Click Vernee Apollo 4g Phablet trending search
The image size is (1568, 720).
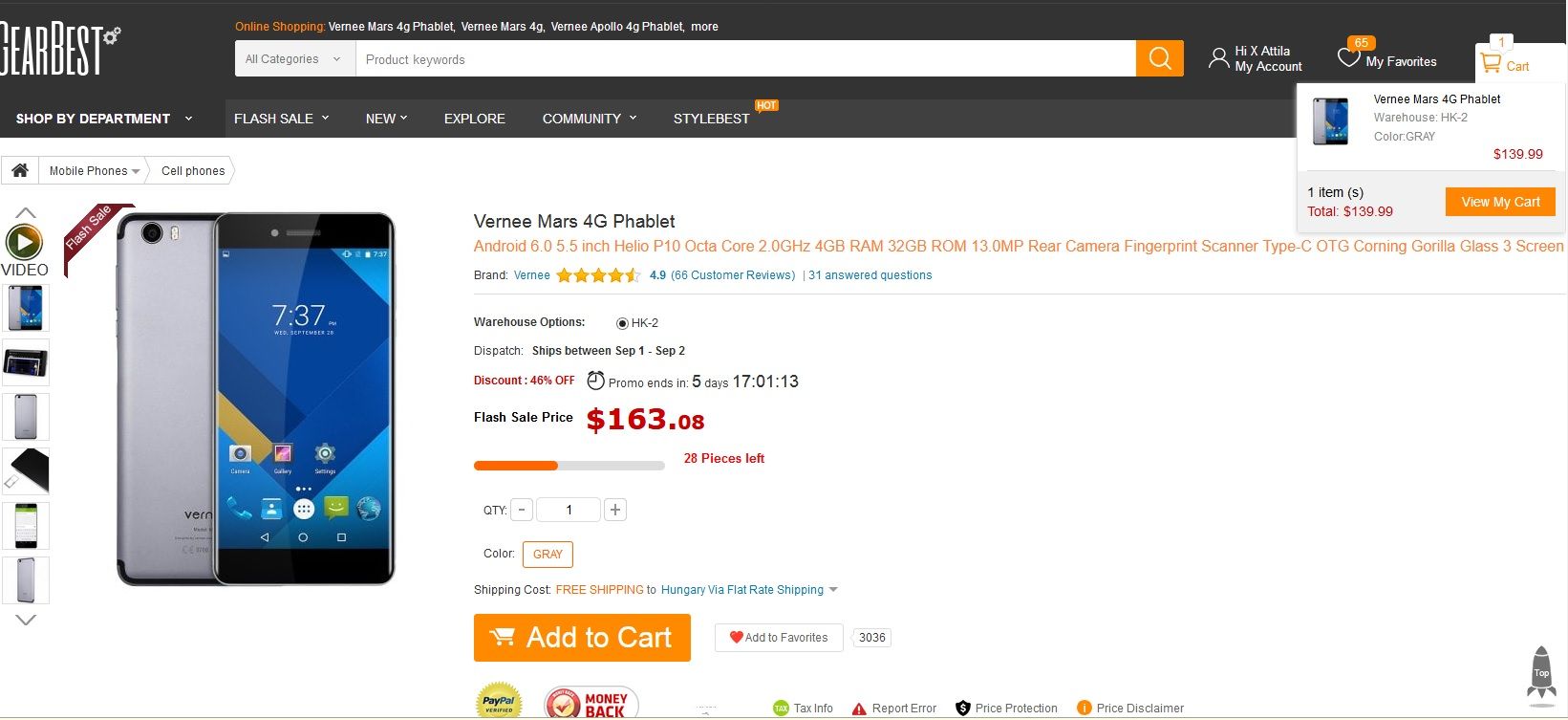618,27
